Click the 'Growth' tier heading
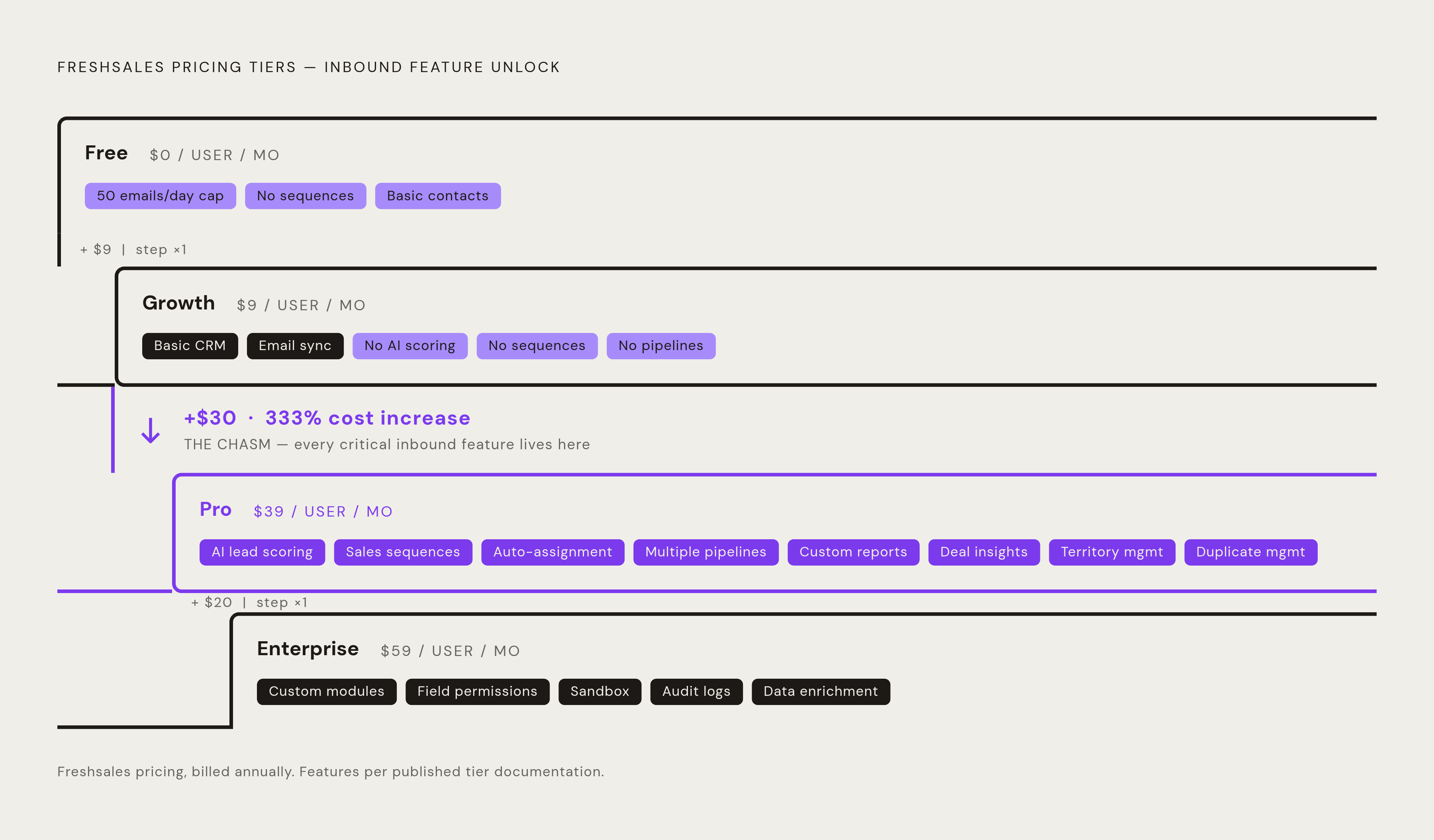The image size is (1434, 840). pos(179,303)
